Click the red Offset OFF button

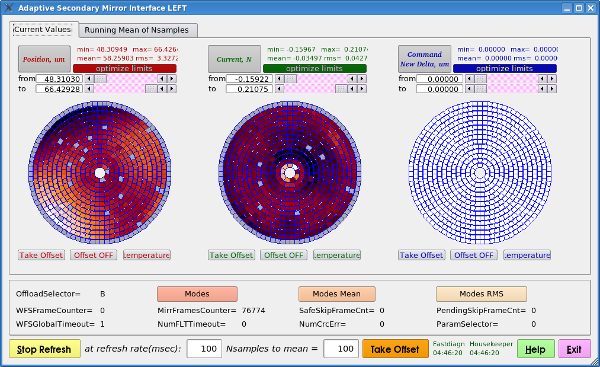coord(94,255)
